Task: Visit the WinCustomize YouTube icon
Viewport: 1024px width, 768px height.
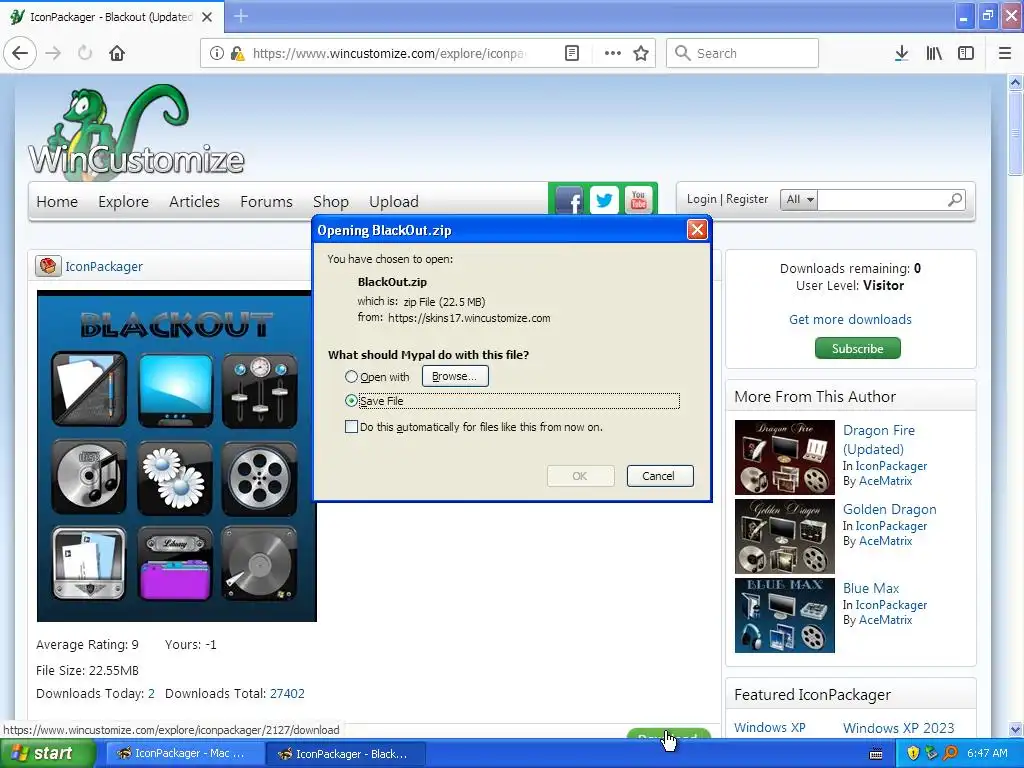Action: tap(639, 200)
